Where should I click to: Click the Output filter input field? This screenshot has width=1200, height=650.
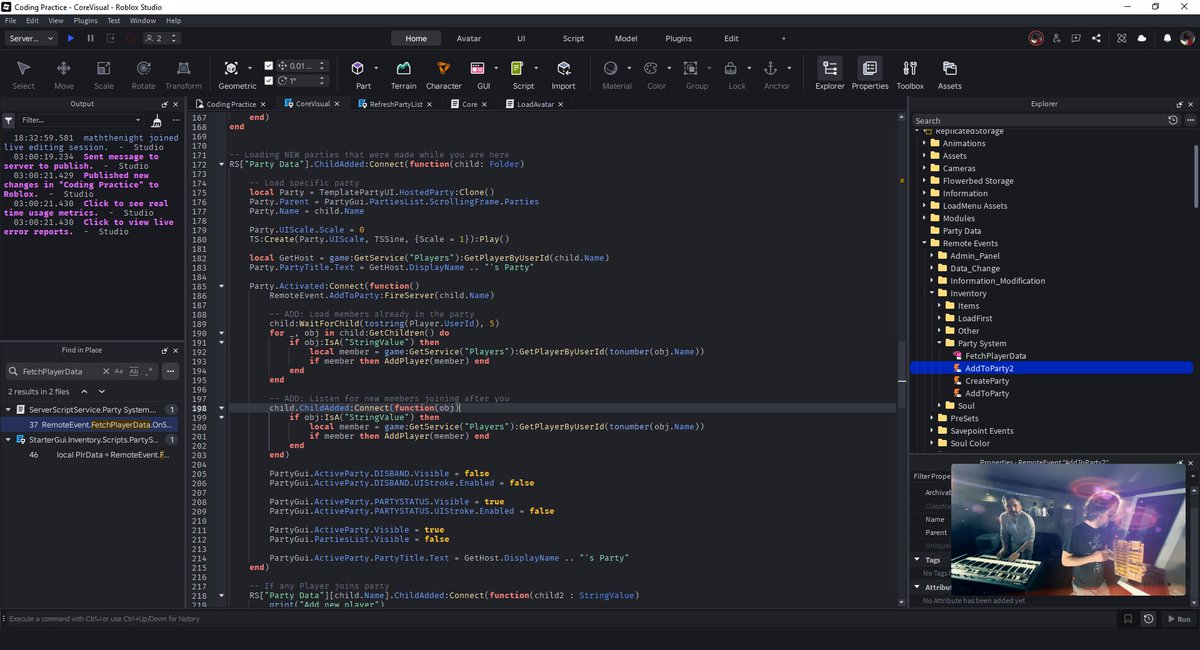coord(80,120)
